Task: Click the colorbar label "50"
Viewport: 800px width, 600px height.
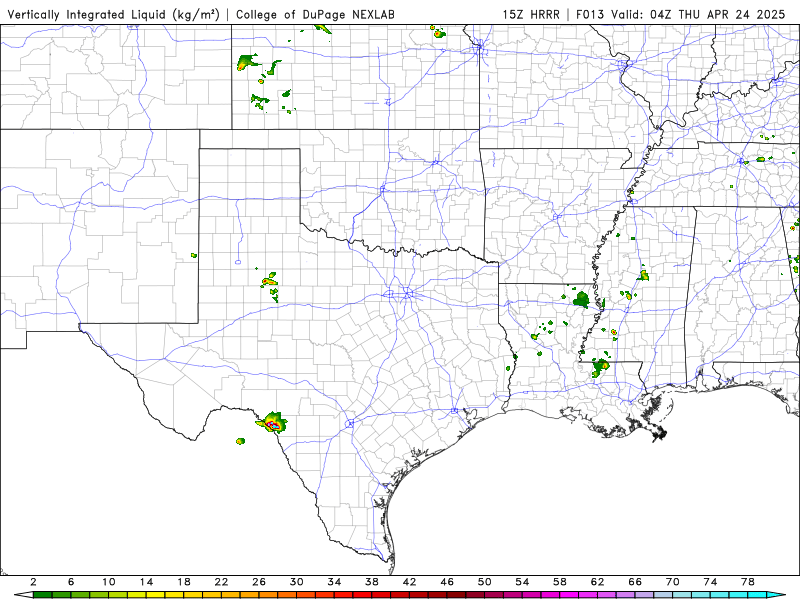Action: (485, 582)
